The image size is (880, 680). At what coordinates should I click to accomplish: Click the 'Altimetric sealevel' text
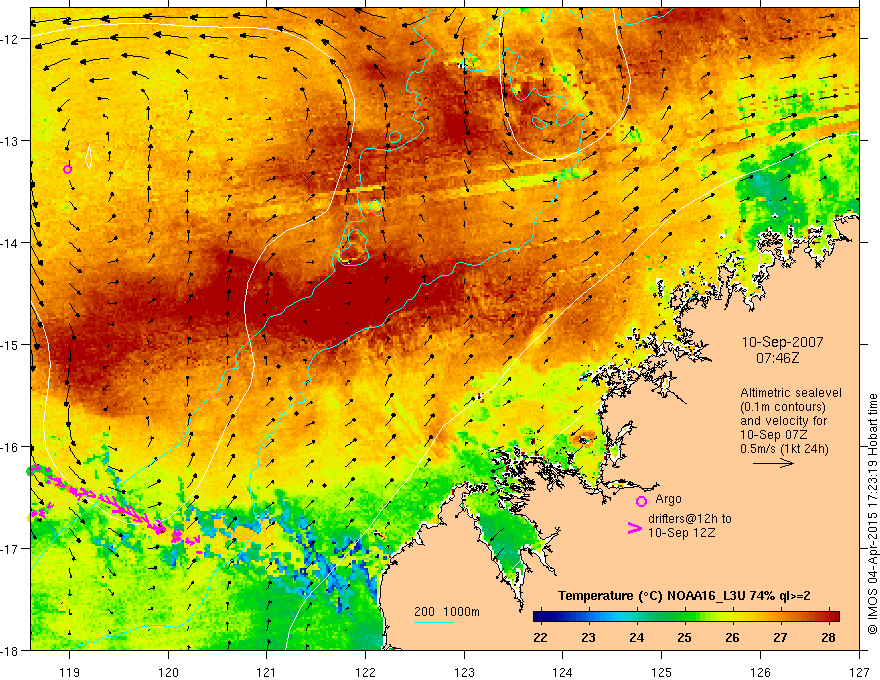pos(791,393)
